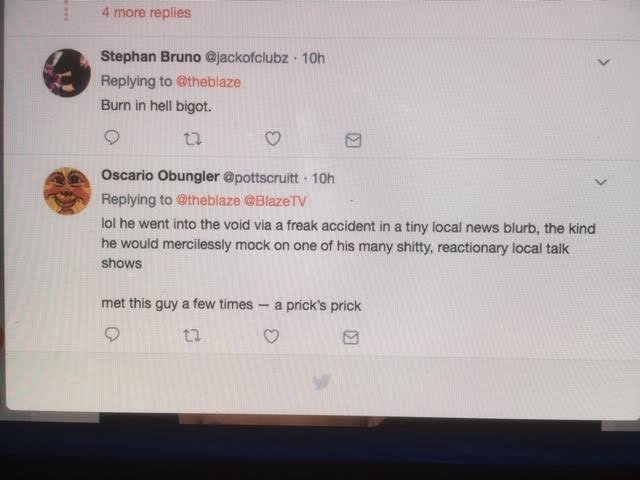Open the dropdown chevron on Stephan Bruno's tweet
Screen dimensions: 640x480
tap(604, 62)
